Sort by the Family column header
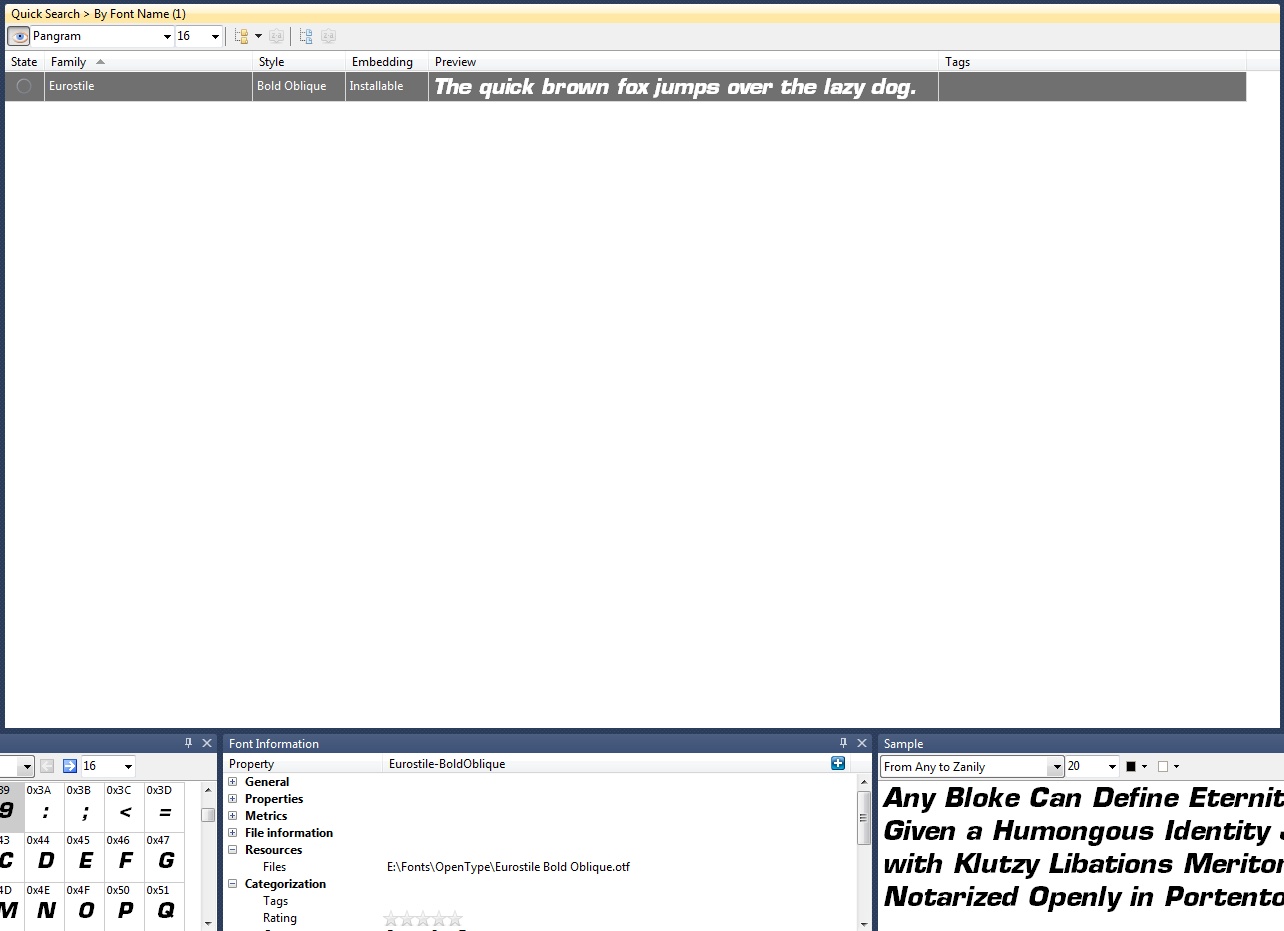 coord(148,62)
